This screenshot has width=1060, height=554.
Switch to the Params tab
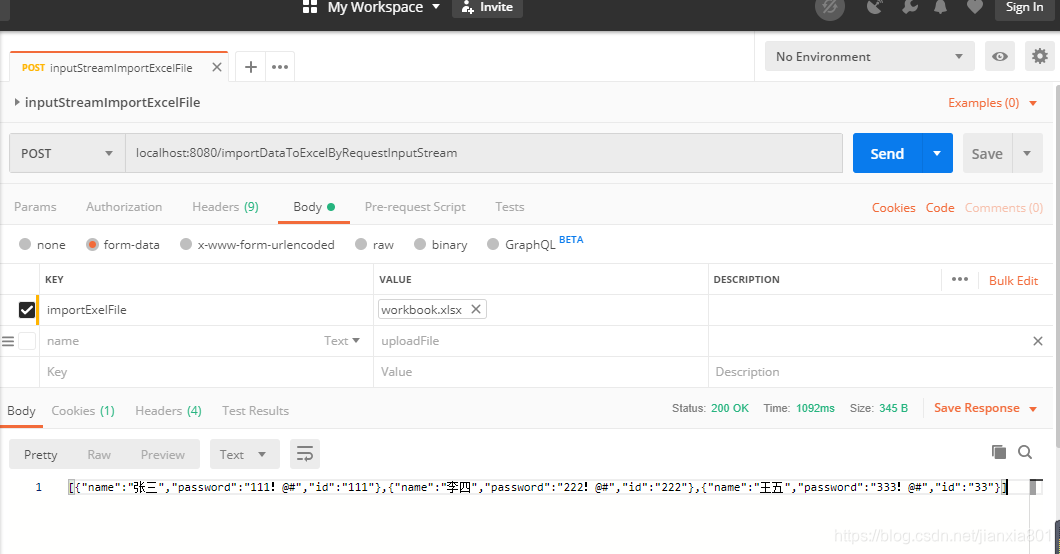click(x=35, y=207)
